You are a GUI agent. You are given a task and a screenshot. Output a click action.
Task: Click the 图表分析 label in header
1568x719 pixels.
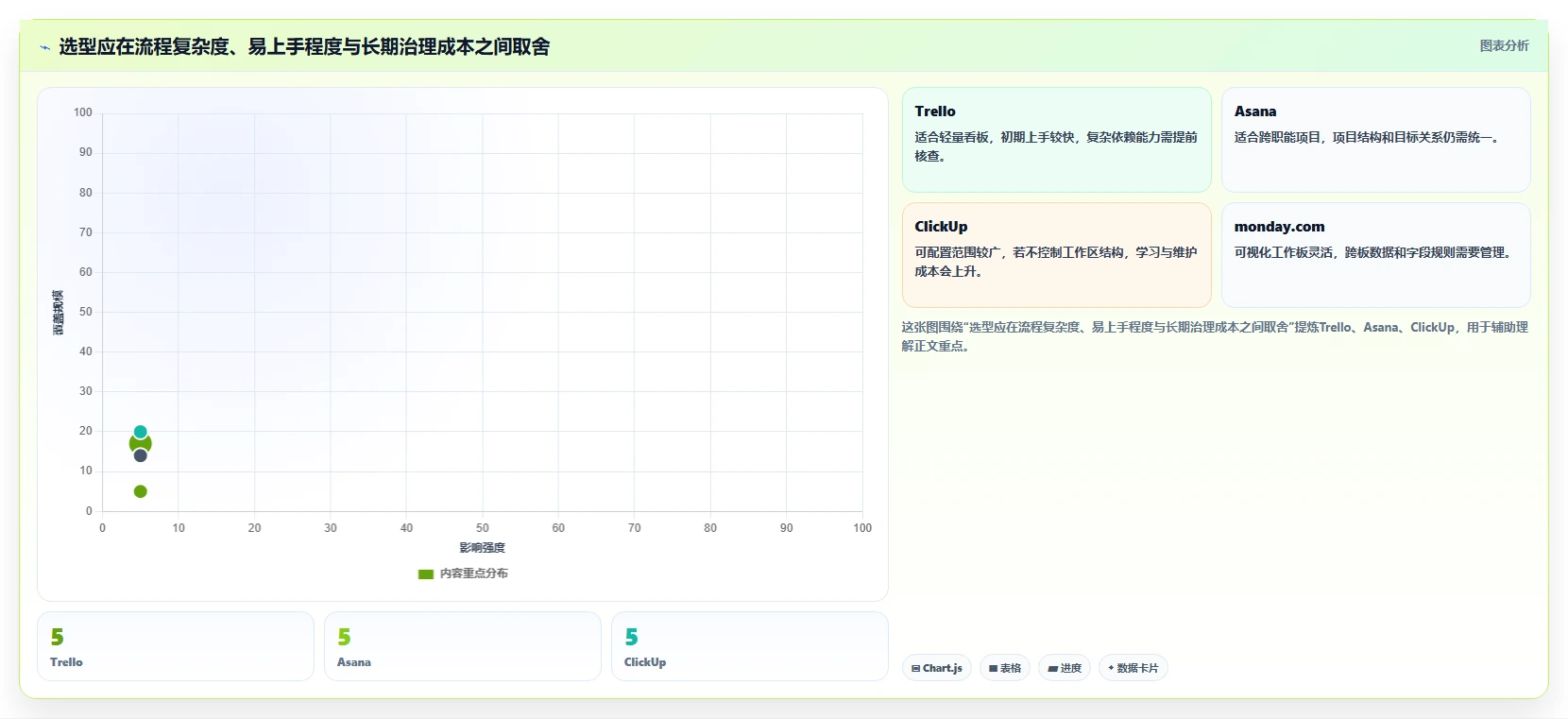(x=1504, y=45)
